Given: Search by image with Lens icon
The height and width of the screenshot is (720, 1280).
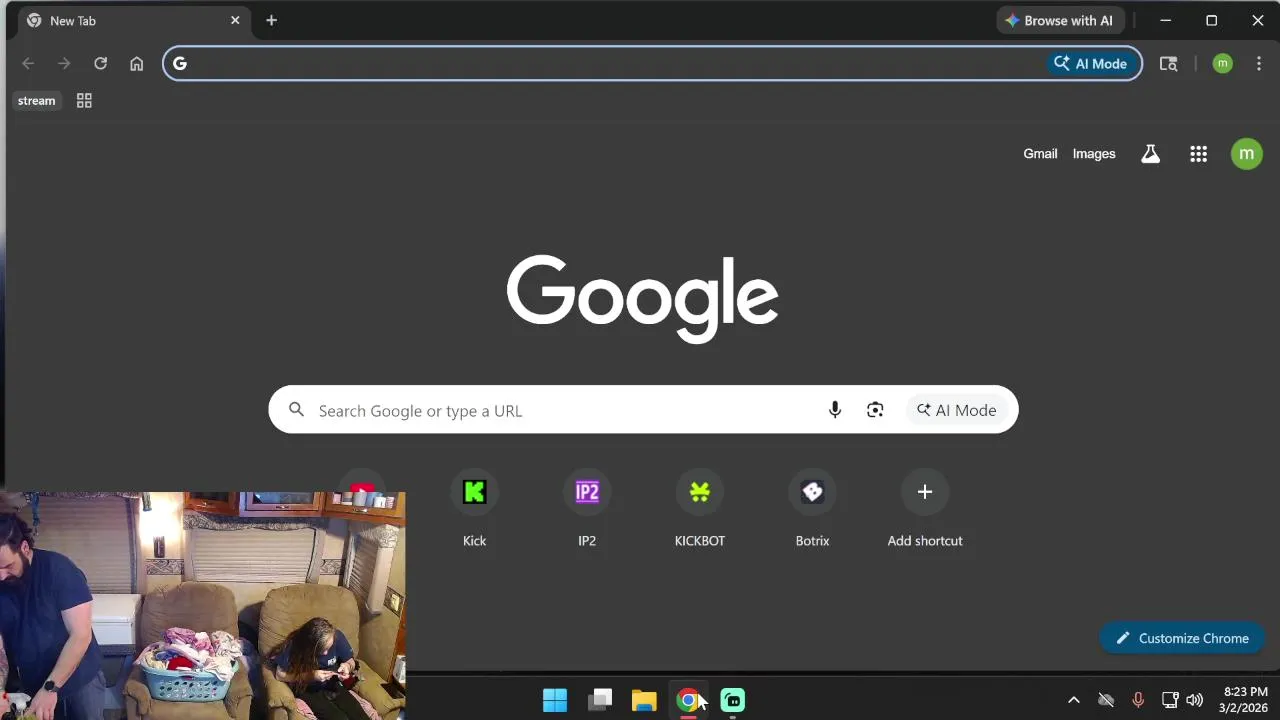Looking at the screenshot, I should 875,410.
